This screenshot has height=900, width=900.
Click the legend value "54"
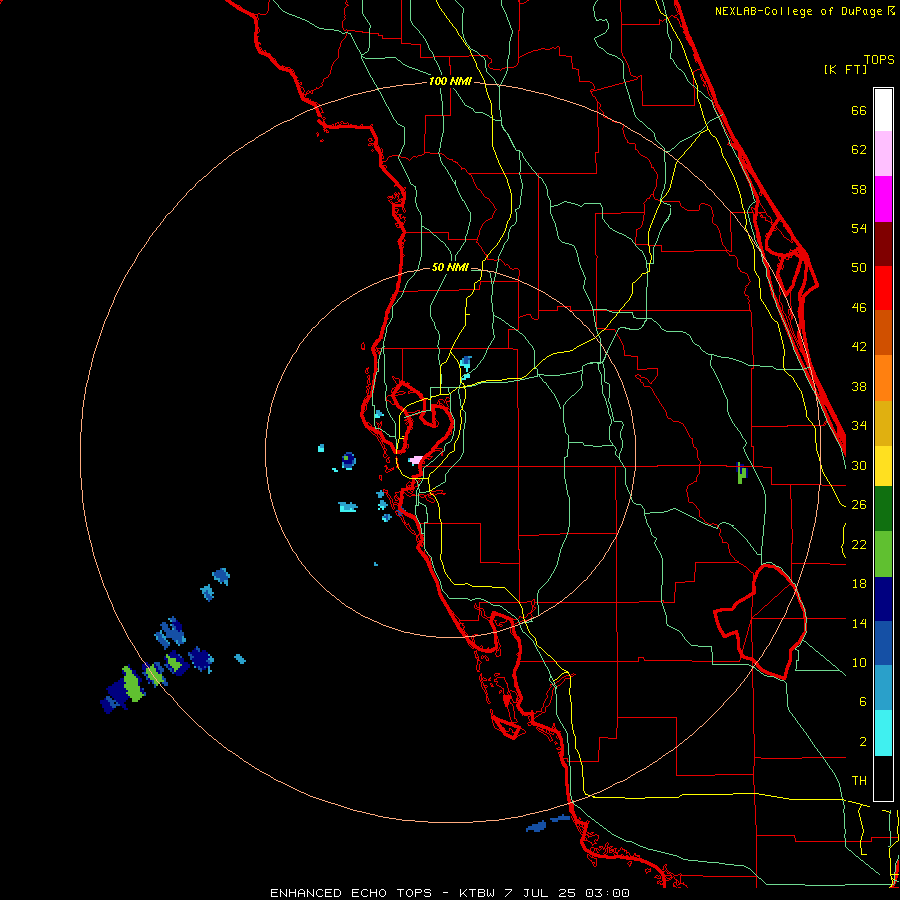(x=859, y=228)
